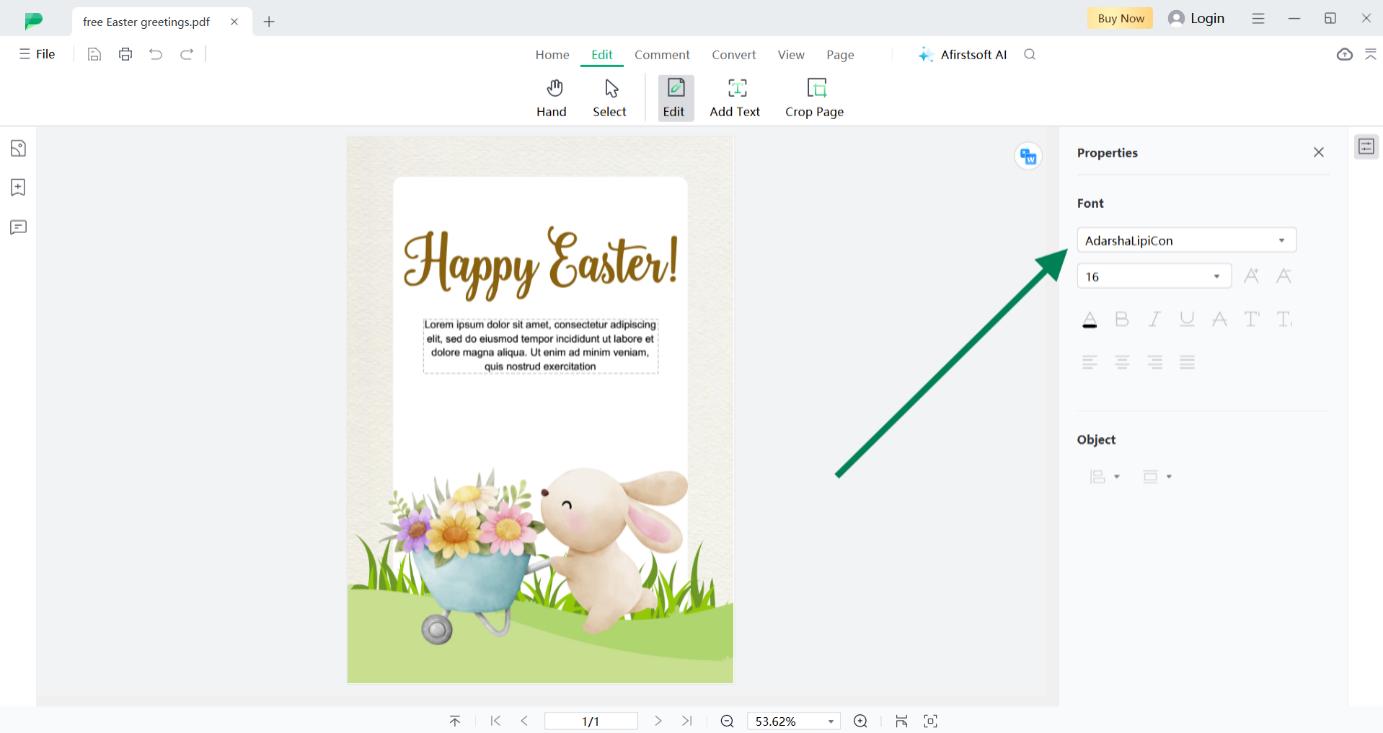The image size is (1383, 733).
Task: Open the comments sidebar panel
Action: click(x=18, y=227)
